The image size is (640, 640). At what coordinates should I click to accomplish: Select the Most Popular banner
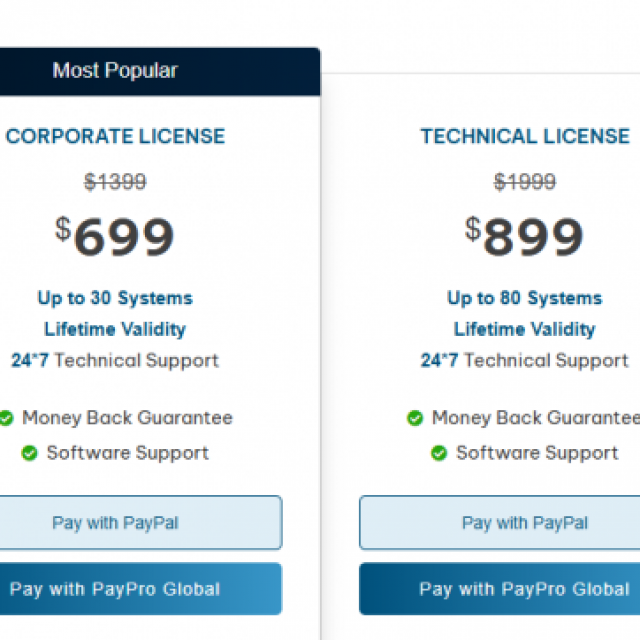tap(160, 71)
